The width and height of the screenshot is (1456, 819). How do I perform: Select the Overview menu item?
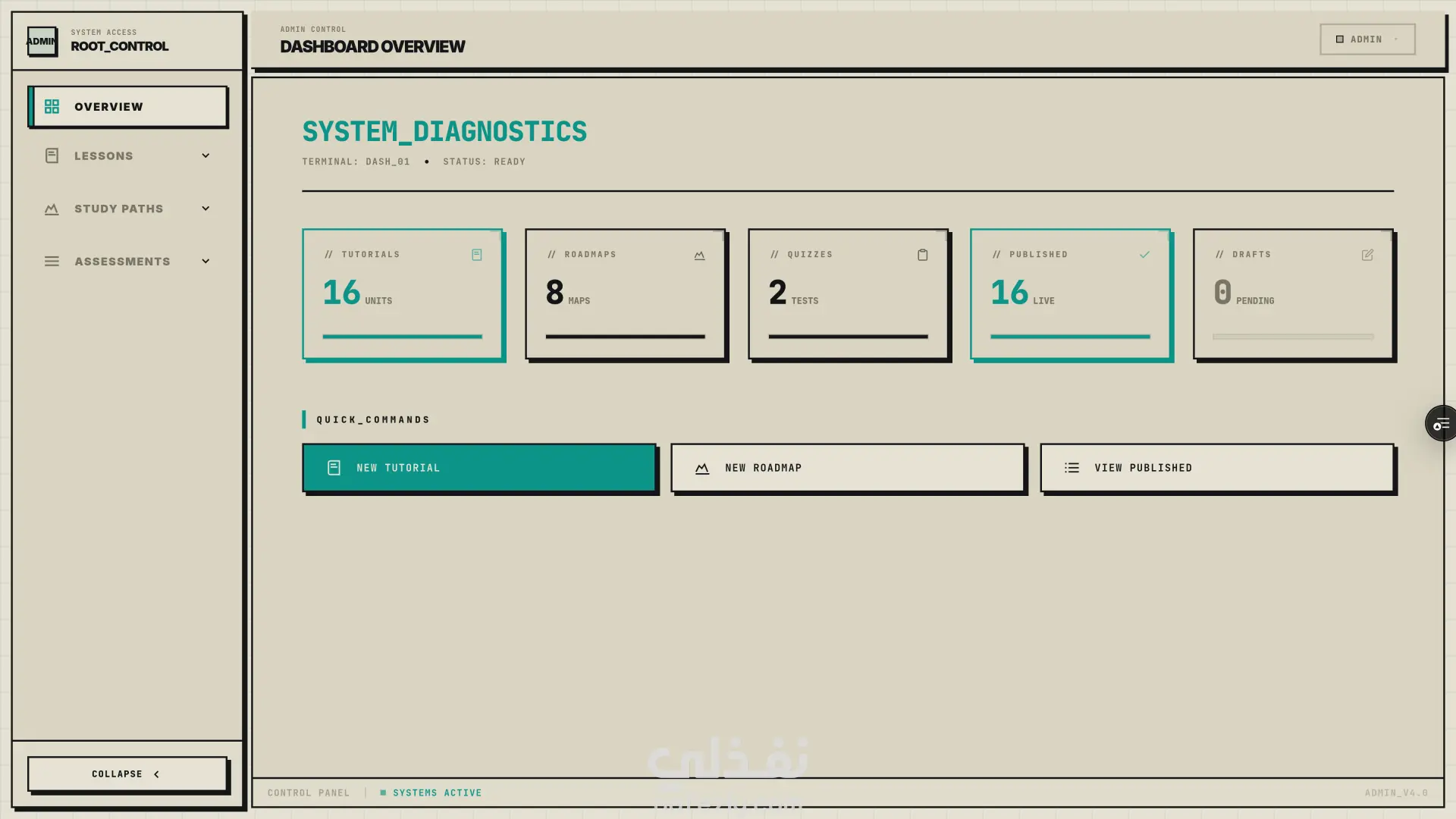(127, 107)
